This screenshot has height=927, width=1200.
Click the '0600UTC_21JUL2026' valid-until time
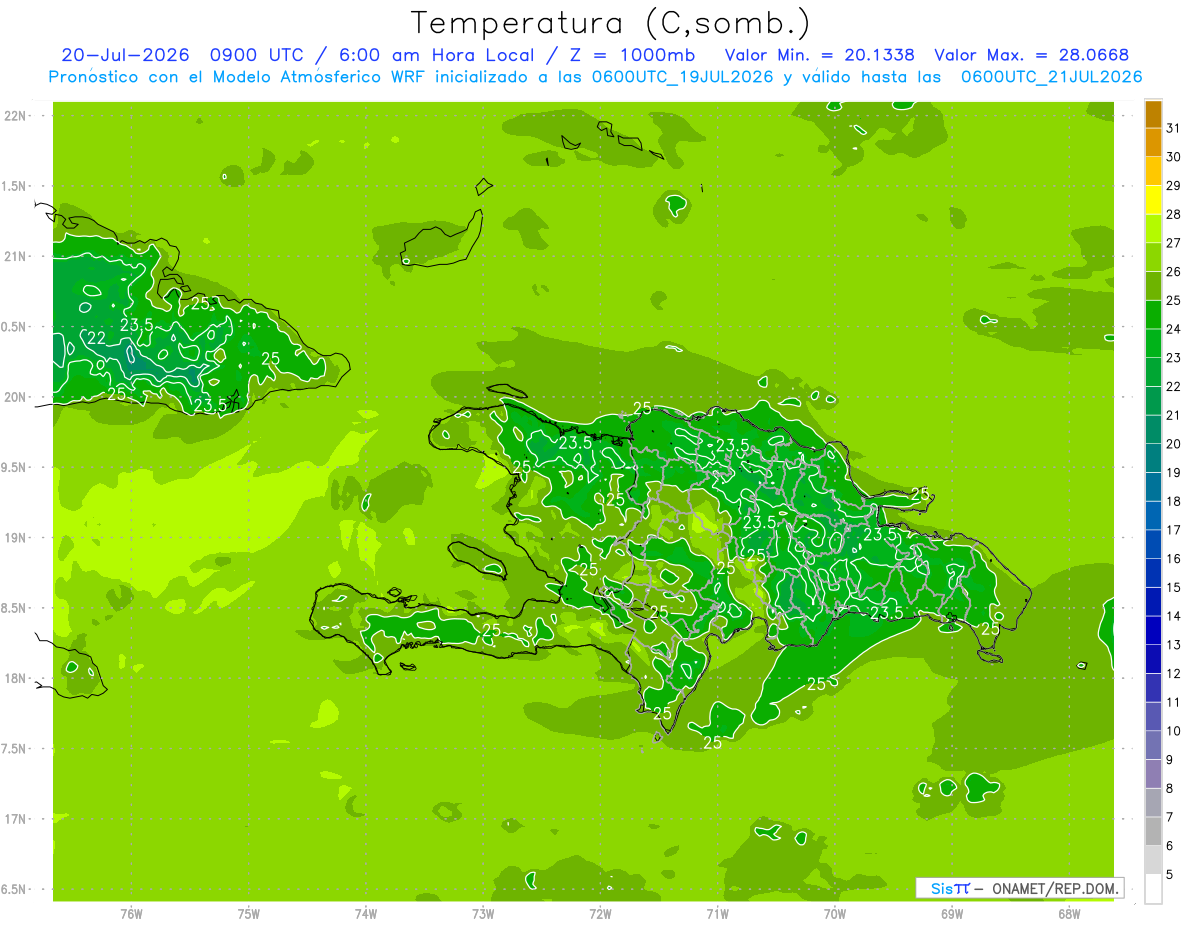click(1050, 77)
